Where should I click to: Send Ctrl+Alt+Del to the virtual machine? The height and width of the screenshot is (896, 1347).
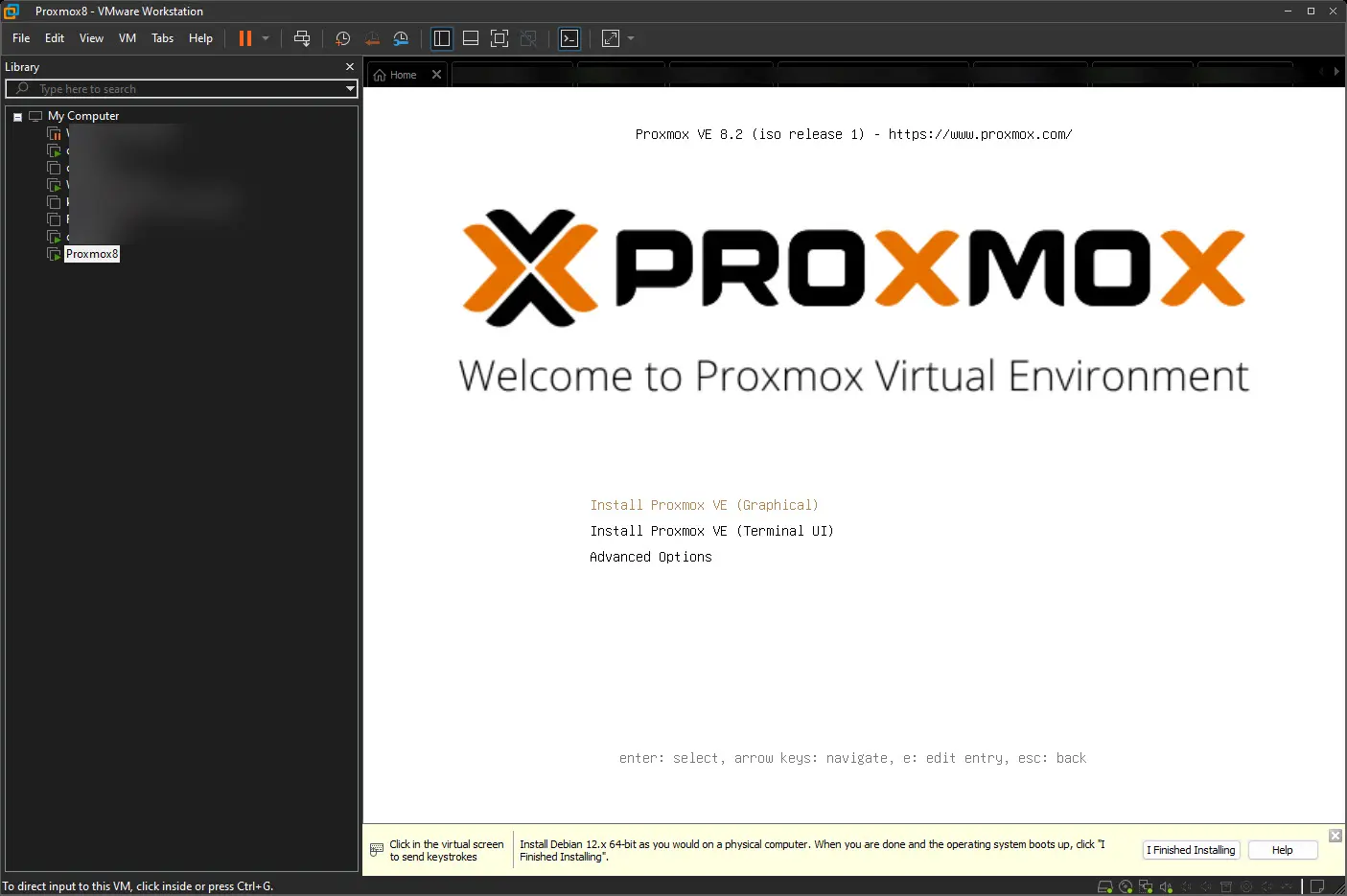[302, 38]
